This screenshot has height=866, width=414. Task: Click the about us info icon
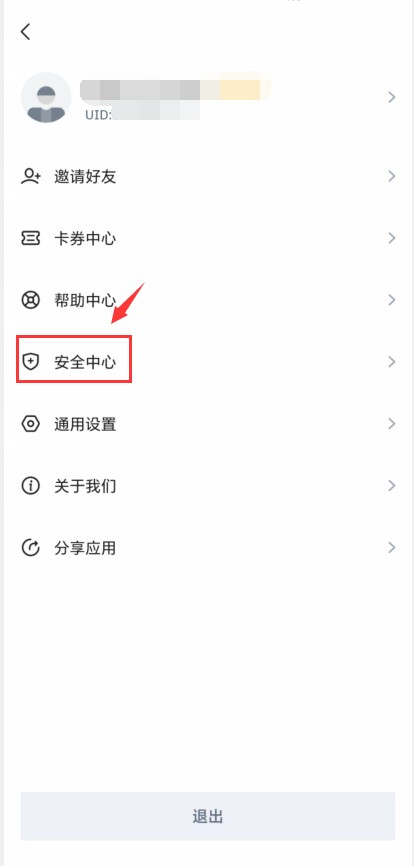coord(30,486)
